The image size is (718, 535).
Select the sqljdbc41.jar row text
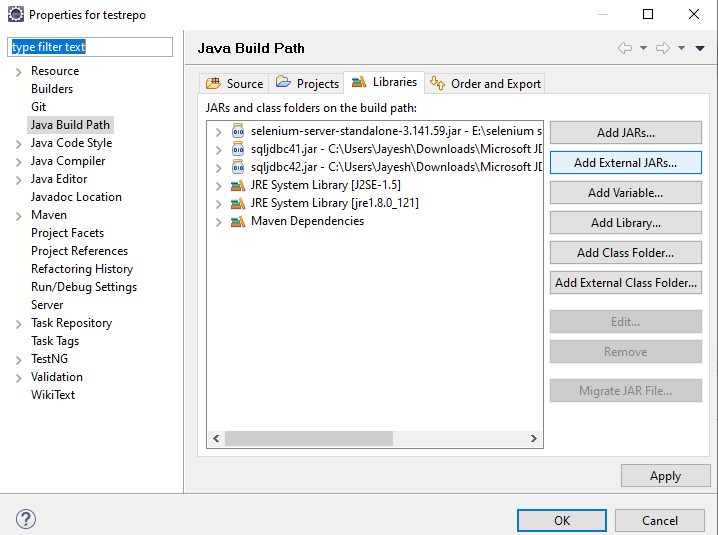click(x=397, y=149)
